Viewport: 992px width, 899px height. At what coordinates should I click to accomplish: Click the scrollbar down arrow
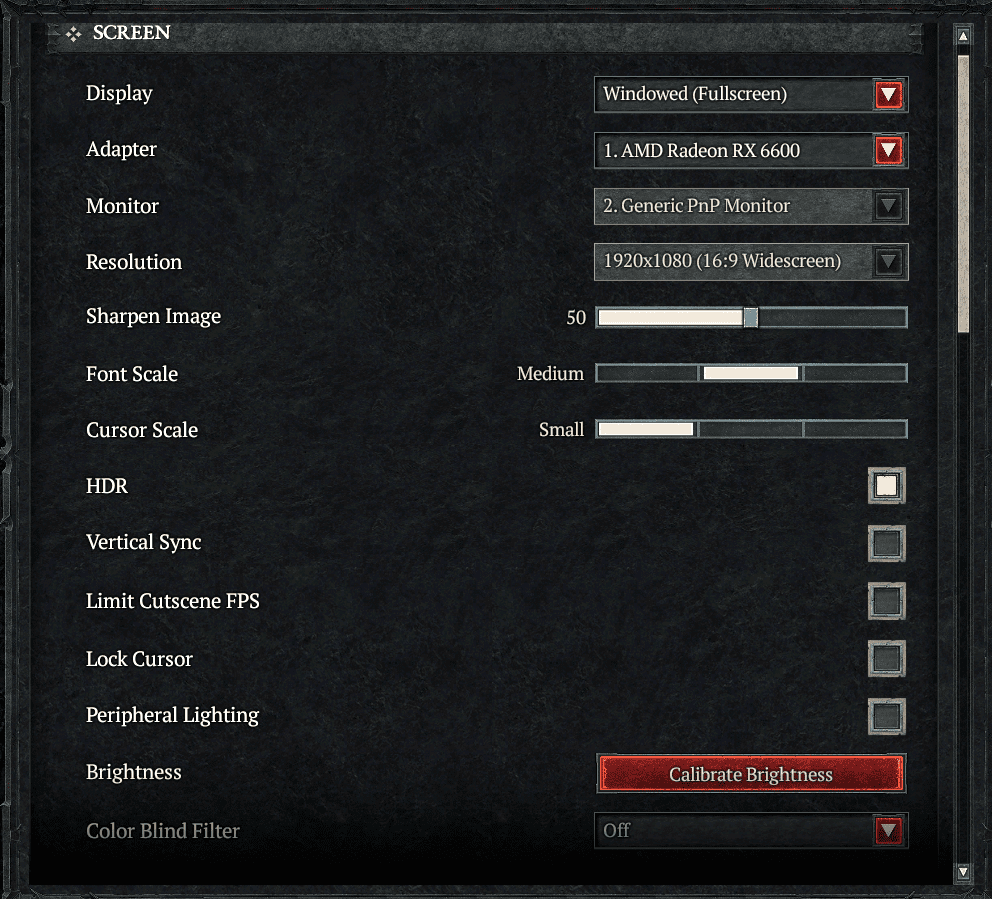click(x=963, y=872)
